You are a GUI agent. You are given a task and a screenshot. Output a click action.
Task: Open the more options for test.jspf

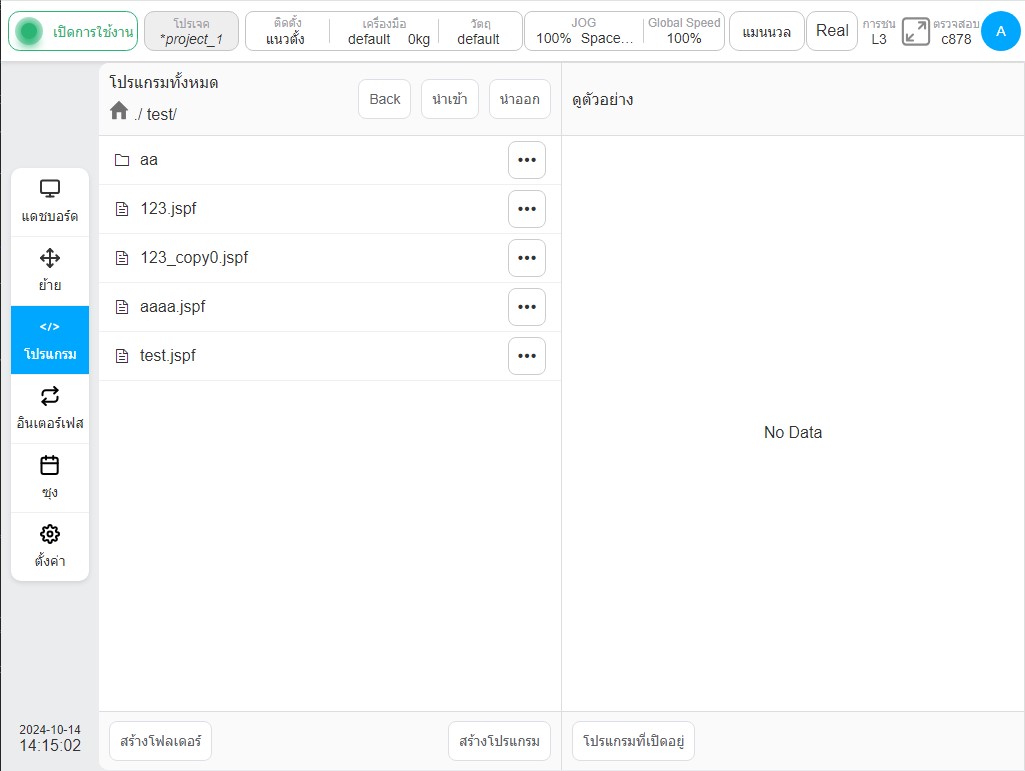(527, 356)
